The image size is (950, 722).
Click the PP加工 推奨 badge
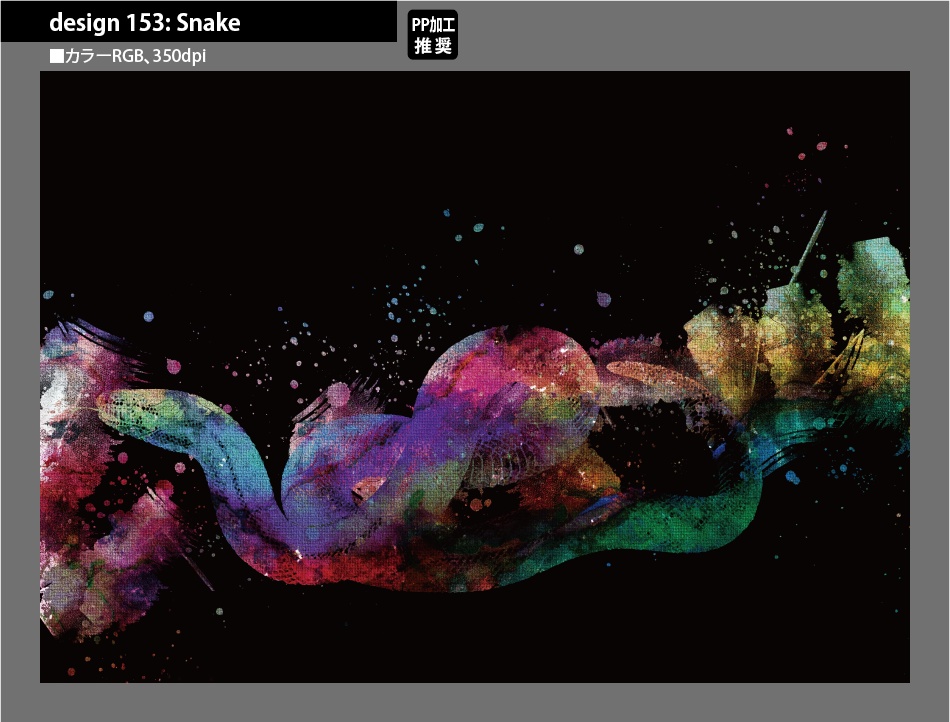tap(433, 35)
